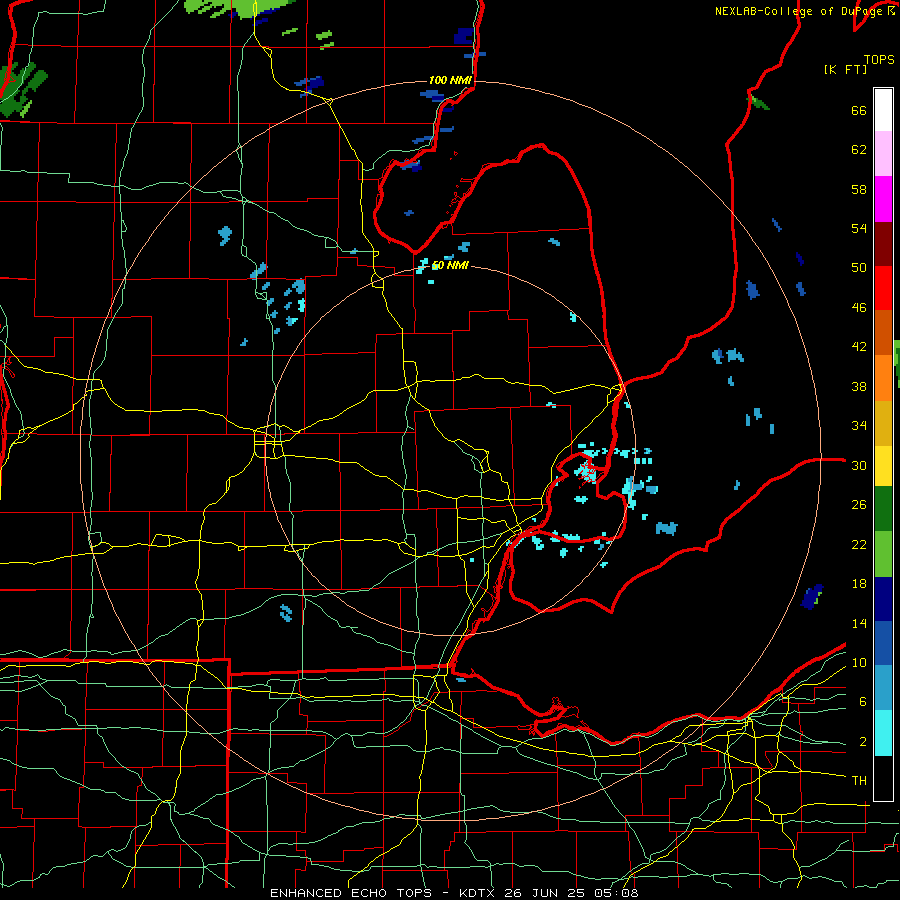Click the "KDTX" radar site identifier
This screenshot has height=900, width=900.
pos(478,893)
